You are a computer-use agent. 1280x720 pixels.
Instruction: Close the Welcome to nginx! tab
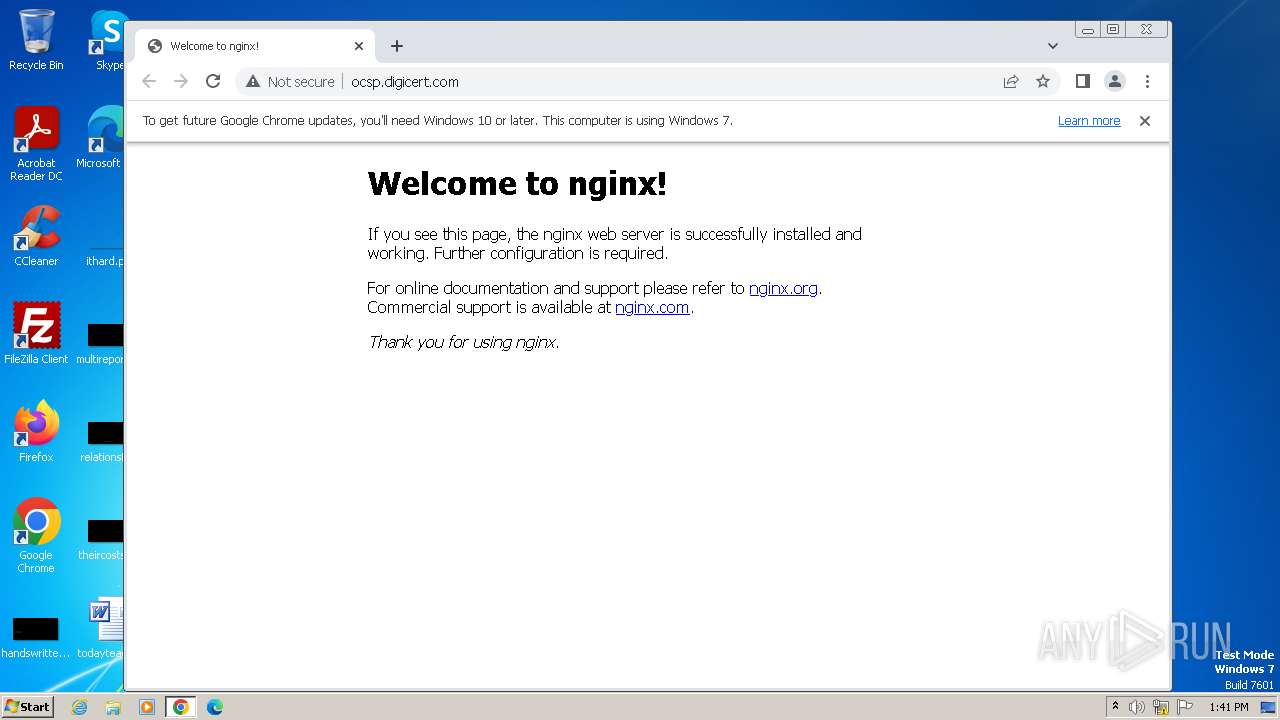click(359, 46)
